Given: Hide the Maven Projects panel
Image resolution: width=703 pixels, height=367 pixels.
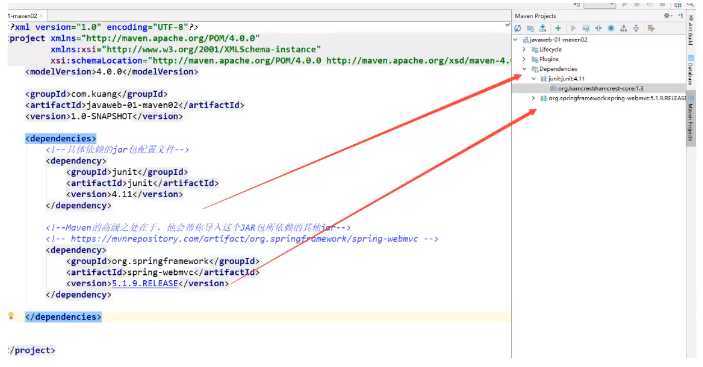Looking at the screenshot, I should click(681, 16).
